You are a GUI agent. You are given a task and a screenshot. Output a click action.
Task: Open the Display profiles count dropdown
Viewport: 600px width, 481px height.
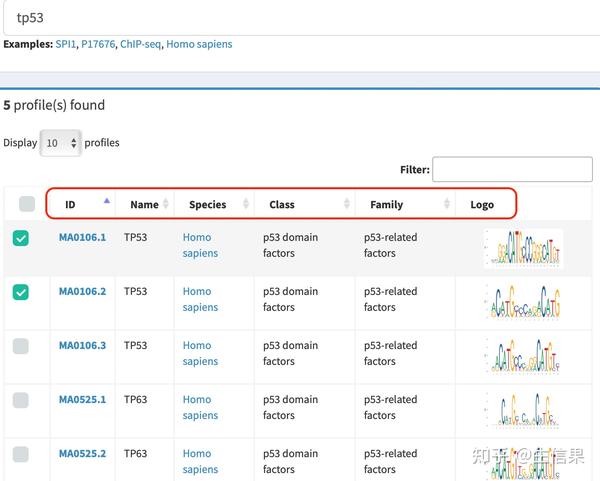(x=60, y=143)
